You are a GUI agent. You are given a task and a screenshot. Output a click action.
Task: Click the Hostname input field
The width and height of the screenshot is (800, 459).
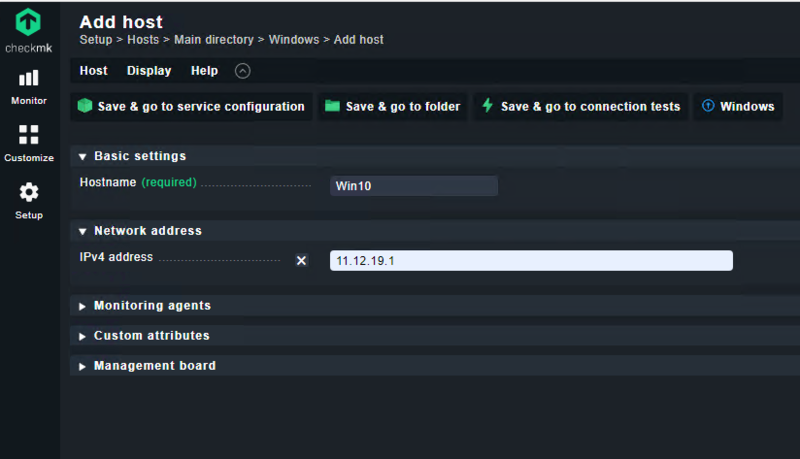pyautogui.click(x=413, y=186)
